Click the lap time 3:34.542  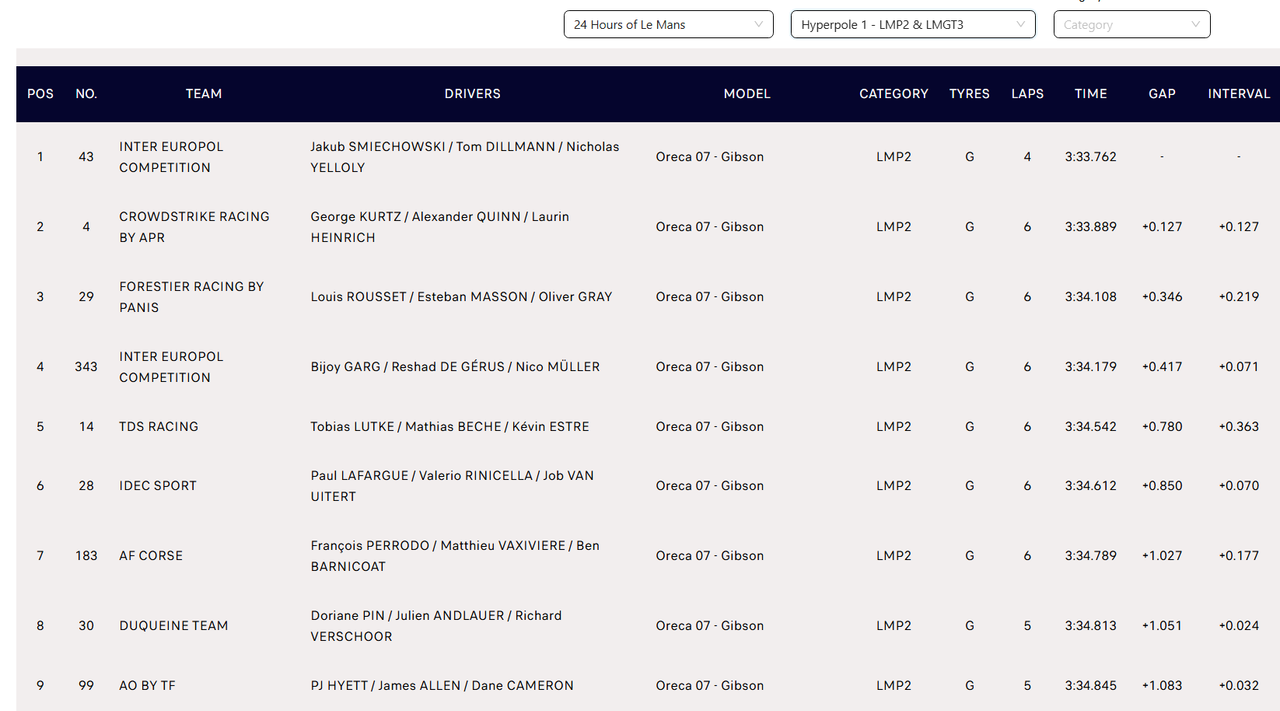tap(1091, 427)
